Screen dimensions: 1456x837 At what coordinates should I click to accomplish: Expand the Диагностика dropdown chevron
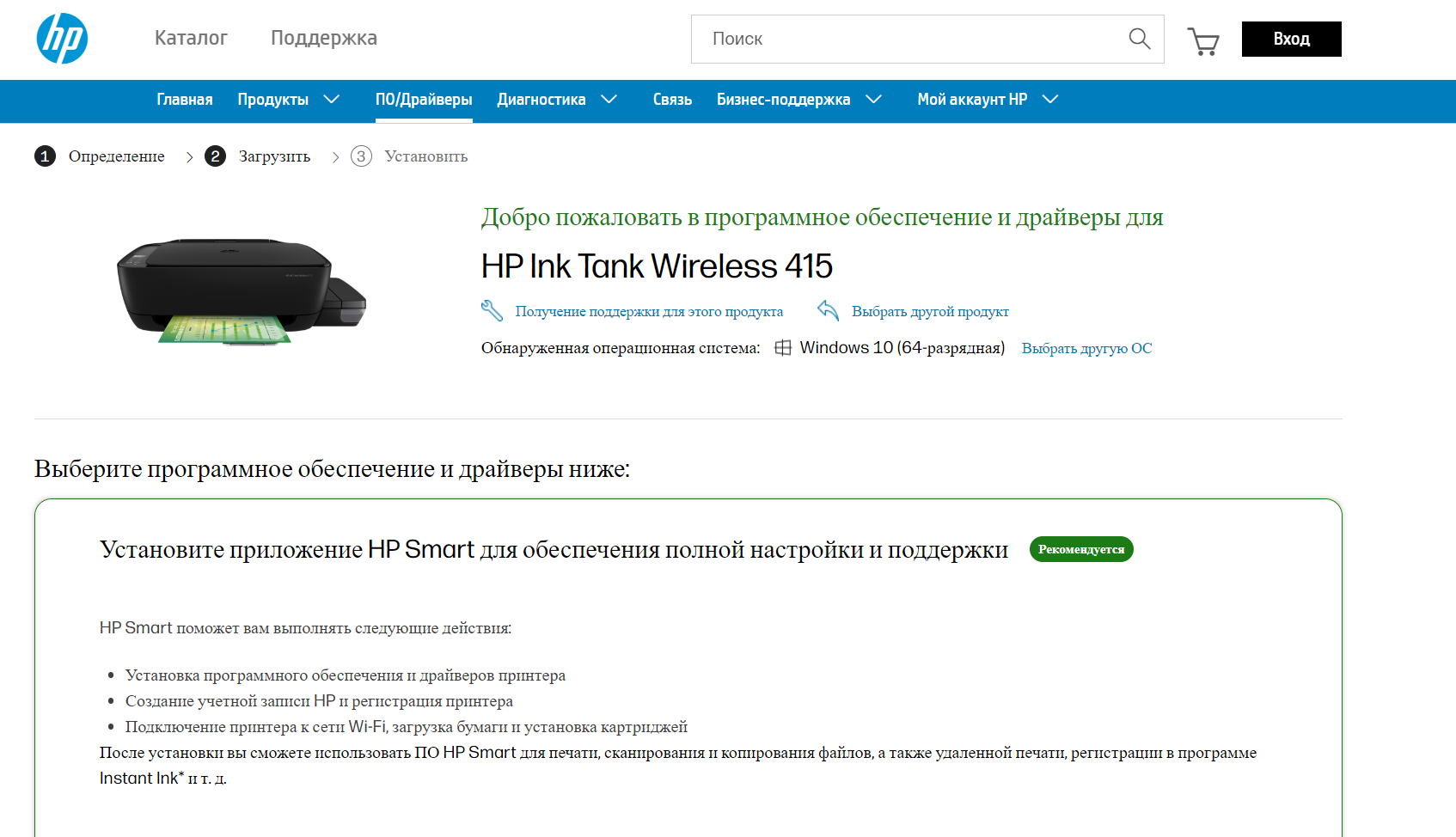(x=609, y=100)
